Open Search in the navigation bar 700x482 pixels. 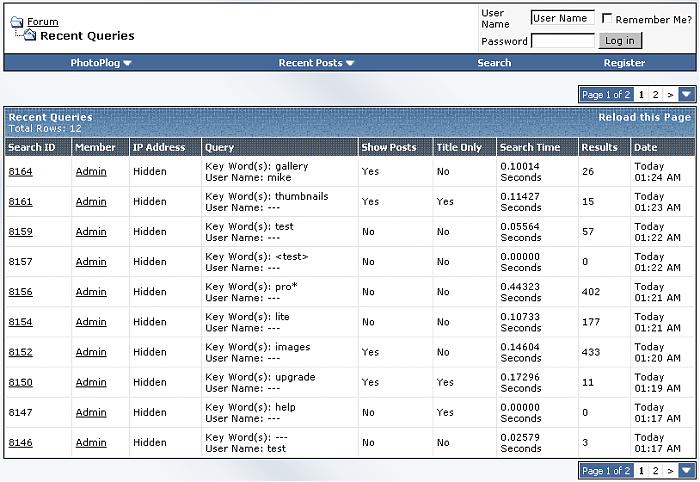pos(494,63)
